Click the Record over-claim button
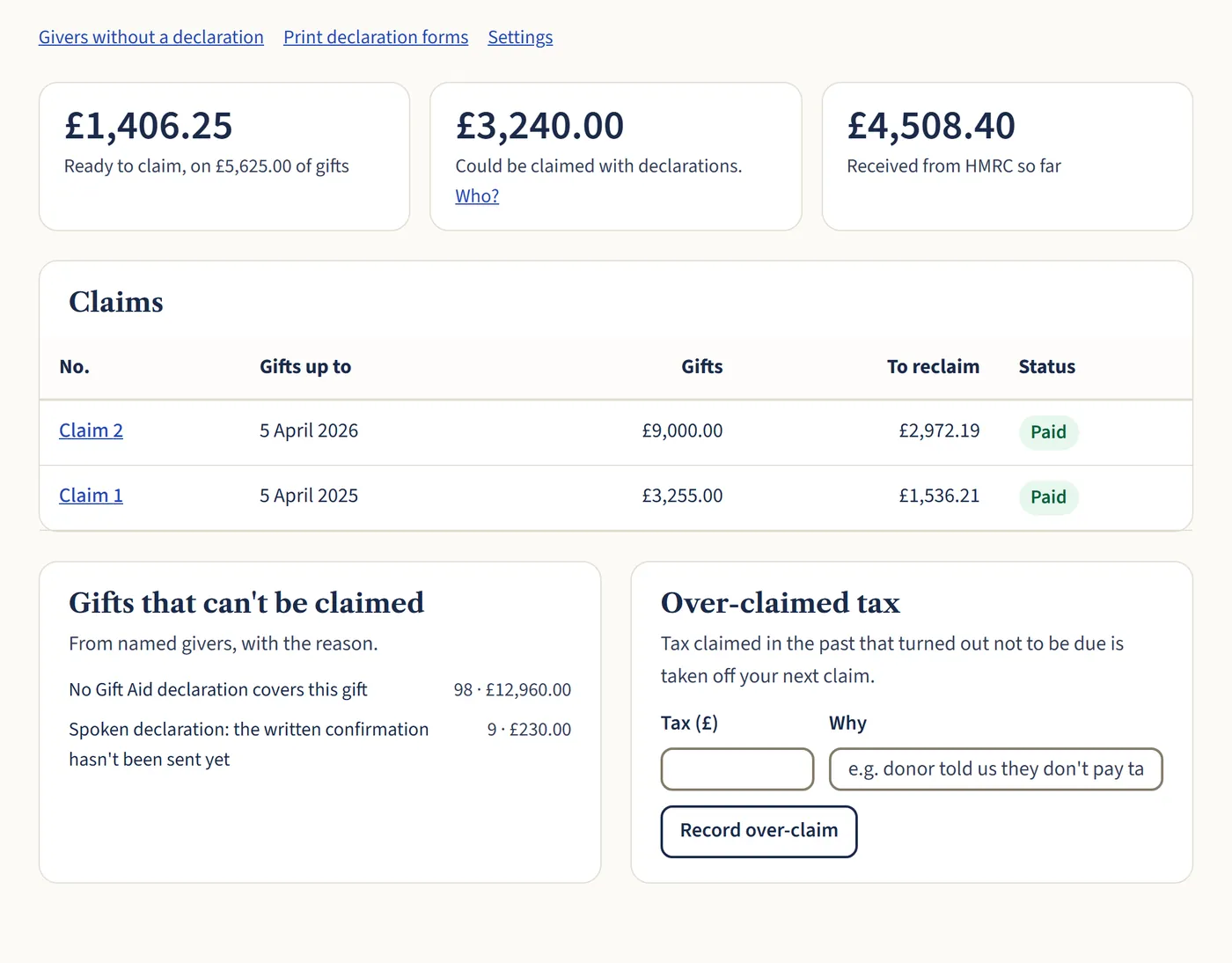1232x963 pixels. (x=759, y=831)
